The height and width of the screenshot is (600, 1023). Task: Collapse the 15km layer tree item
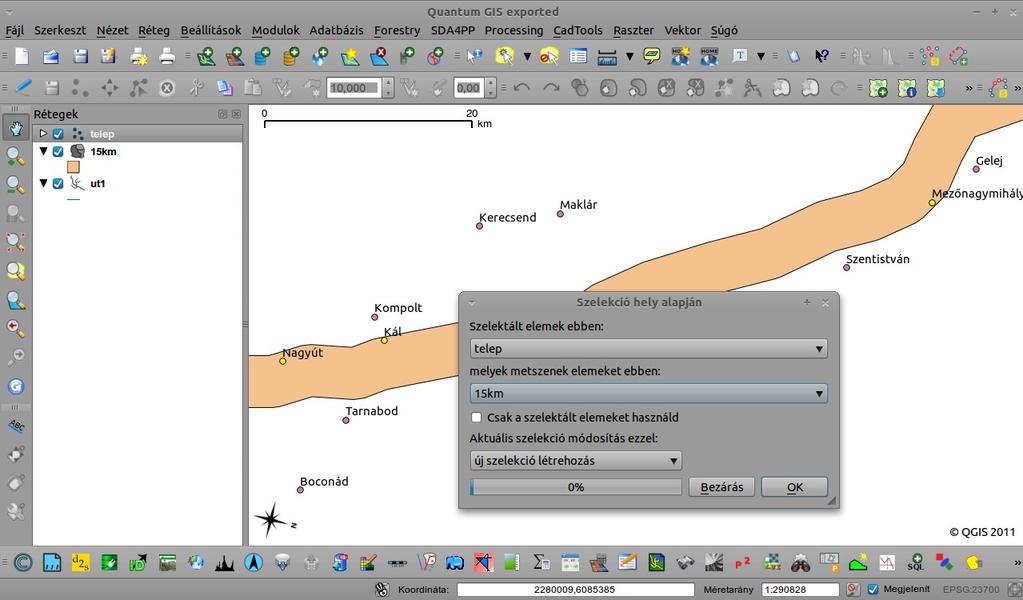coord(43,151)
